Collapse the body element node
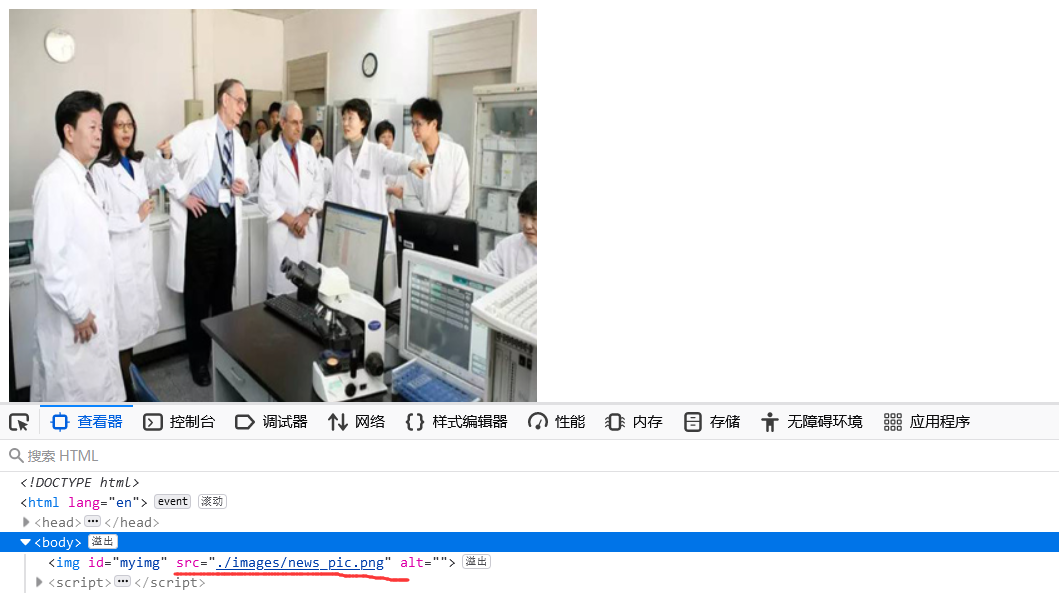Viewport: 1059px width, 593px height. pos(26,542)
